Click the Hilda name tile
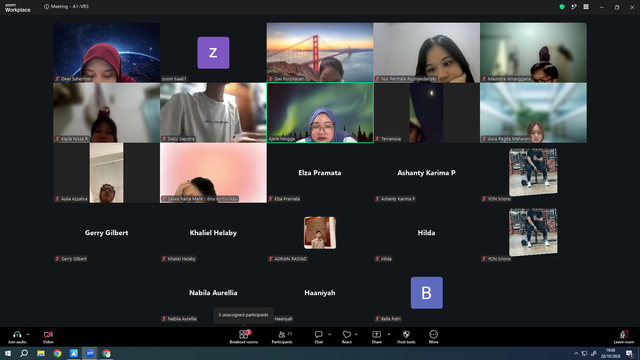 (x=427, y=233)
